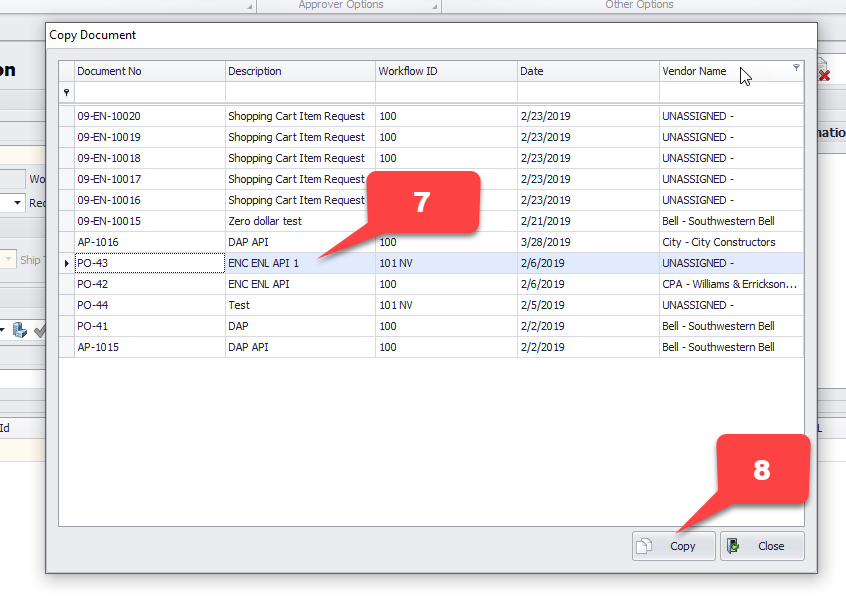Click the red X delete icon behind dialog
The height and width of the screenshot is (603, 846).
(x=824, y=73)
